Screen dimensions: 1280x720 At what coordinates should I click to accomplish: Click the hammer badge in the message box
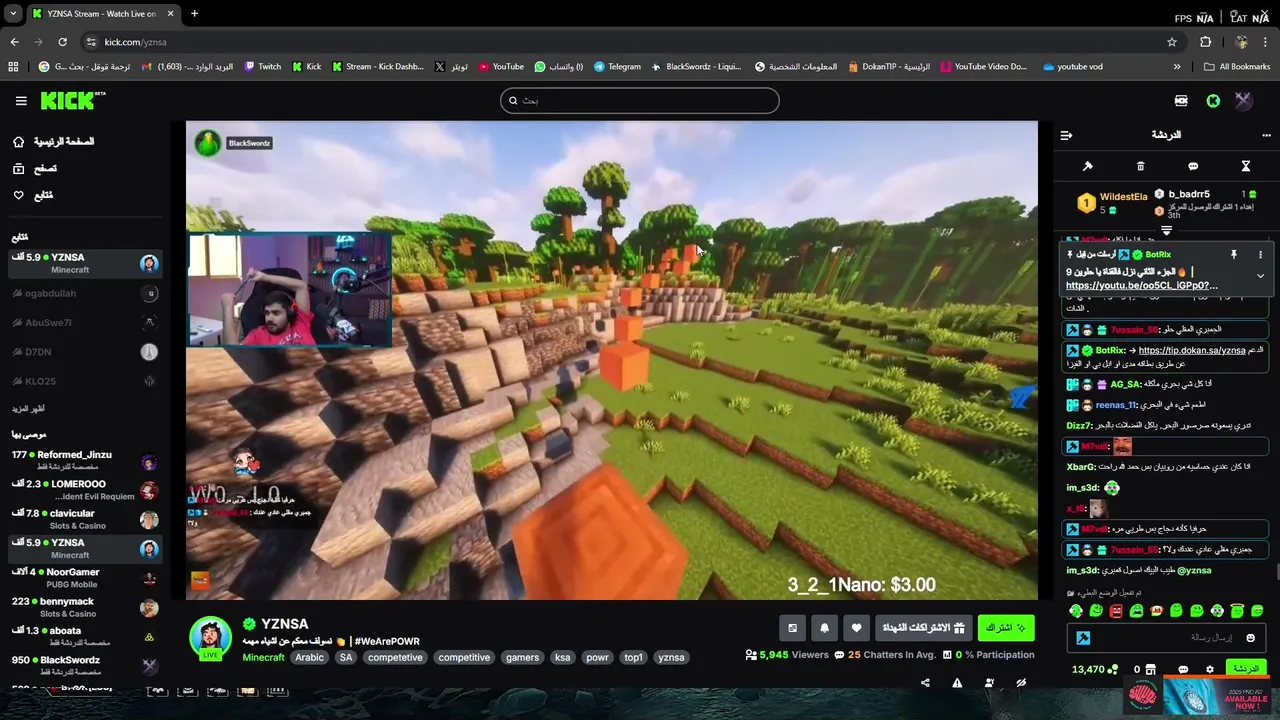pos(1083,638)
